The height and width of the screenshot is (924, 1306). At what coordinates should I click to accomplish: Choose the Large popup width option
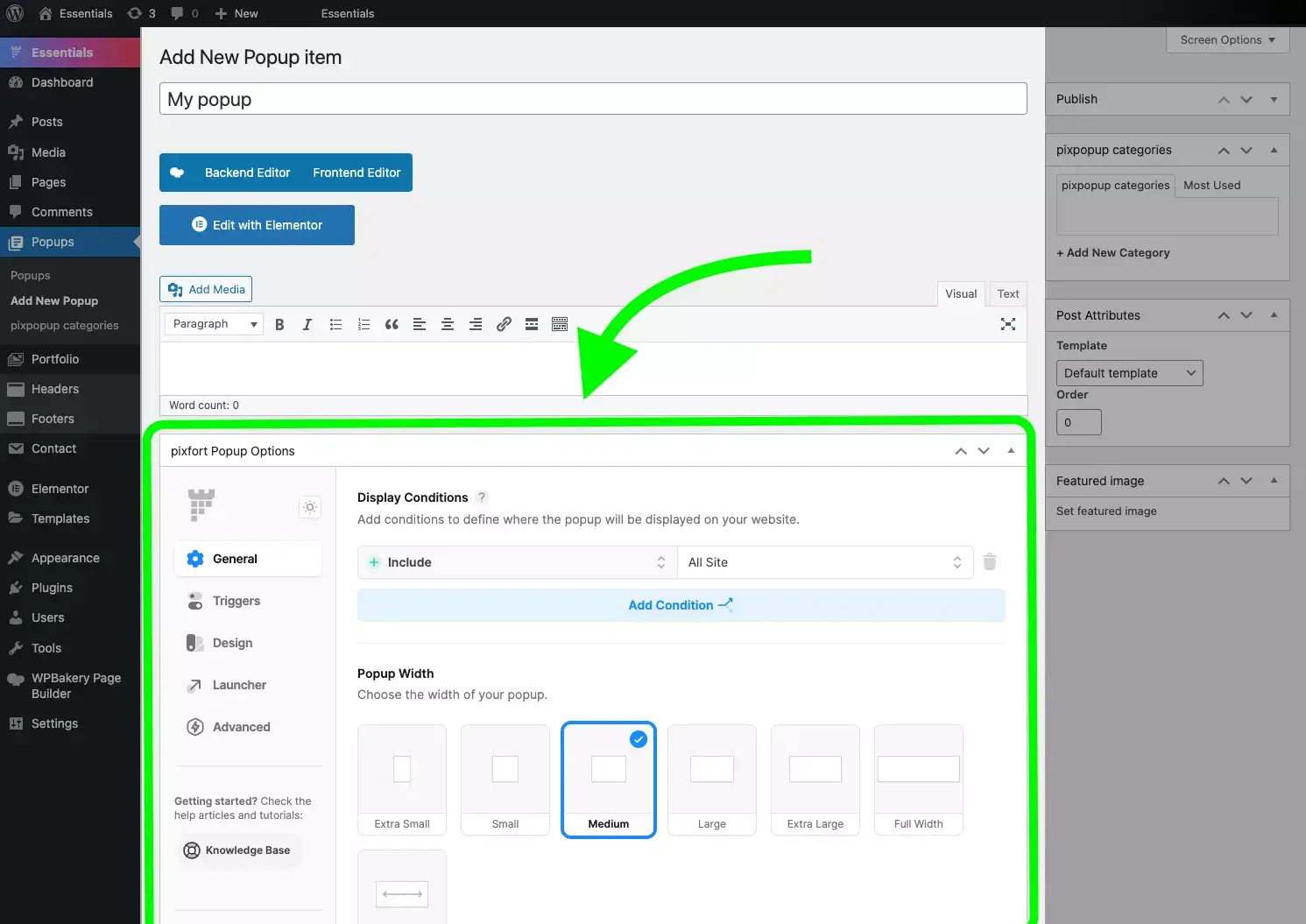pos(712,779)
